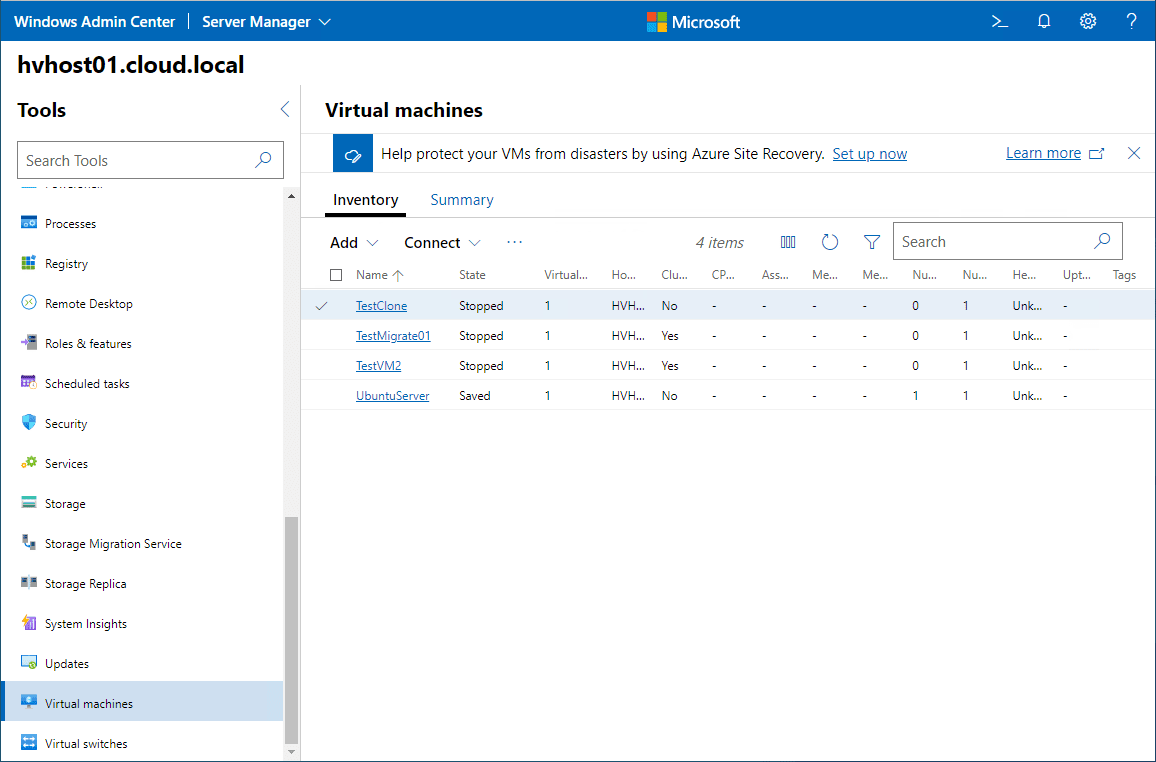The height and width of the screenshot is (762, 1156).
Task: Expand the Add dropdown
Action: [x=354, y=243]
